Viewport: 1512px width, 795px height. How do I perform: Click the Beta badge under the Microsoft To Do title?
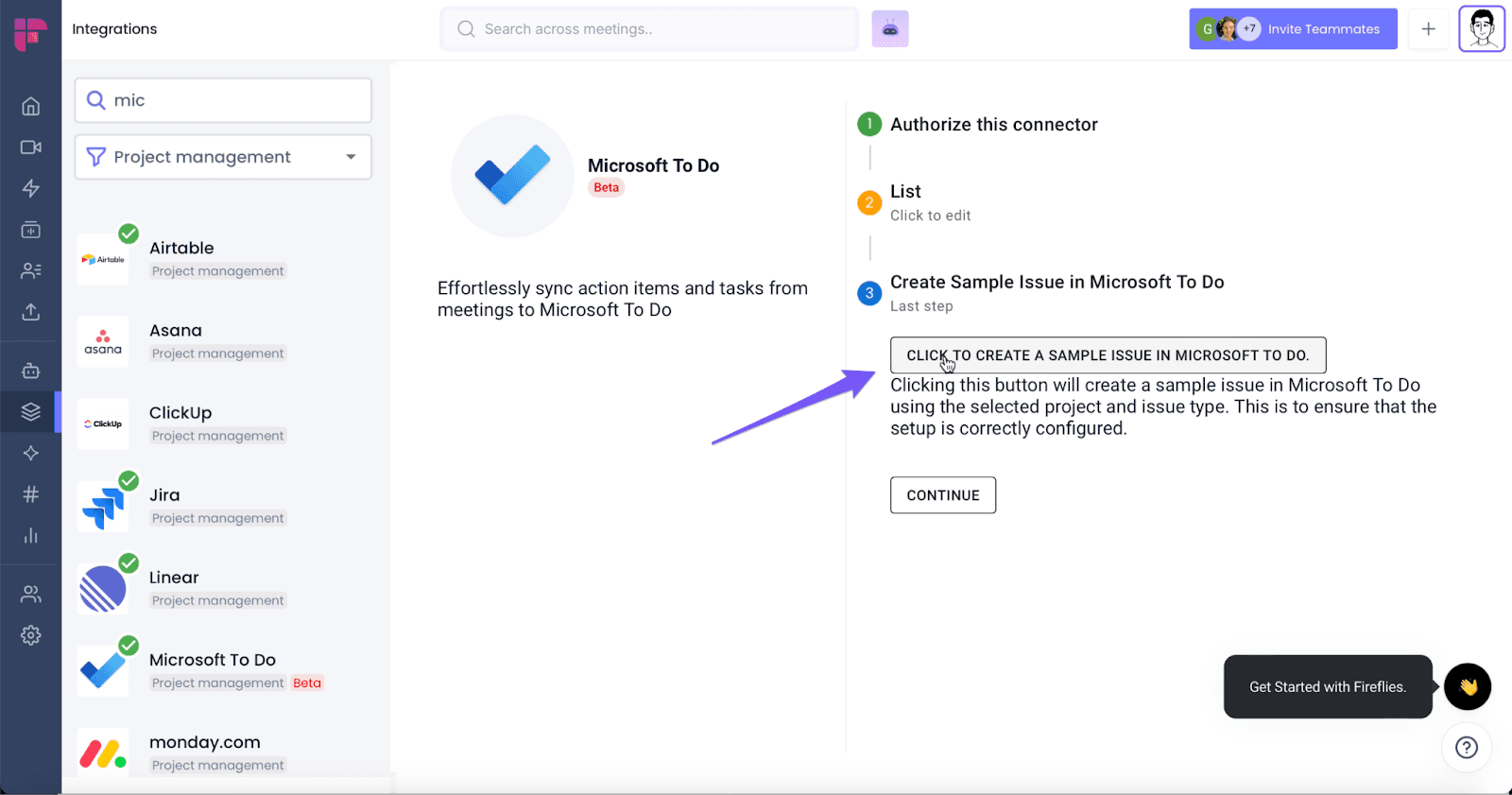tap(607, 187)
